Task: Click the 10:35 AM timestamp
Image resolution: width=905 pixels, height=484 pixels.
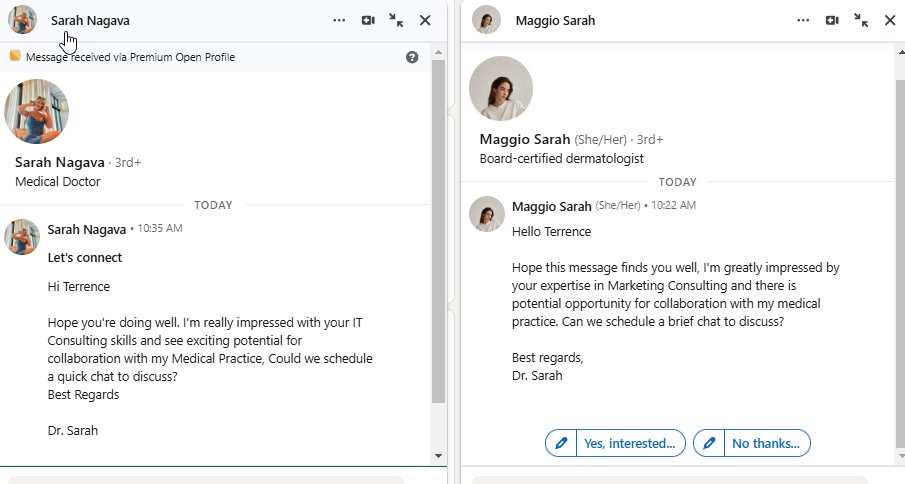Action: (160, 228)
